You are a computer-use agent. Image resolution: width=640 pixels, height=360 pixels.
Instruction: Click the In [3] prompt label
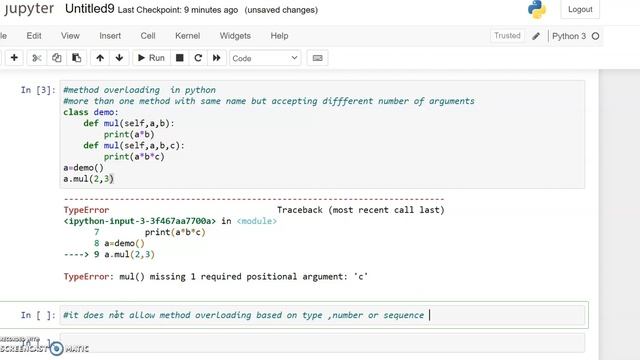[38, 90]
